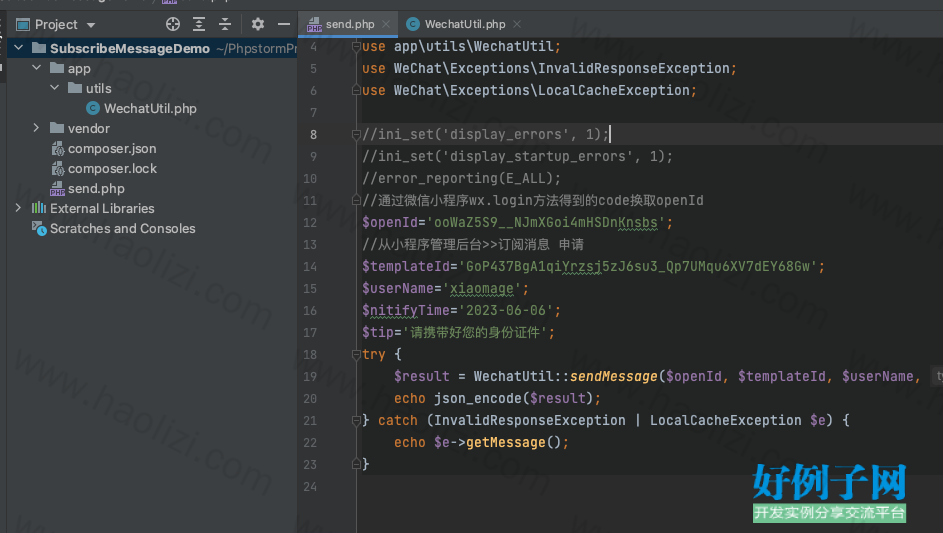Select Scratches and Consoles item
This screenshot has width=943, height=533.
(x=123, y=229)
